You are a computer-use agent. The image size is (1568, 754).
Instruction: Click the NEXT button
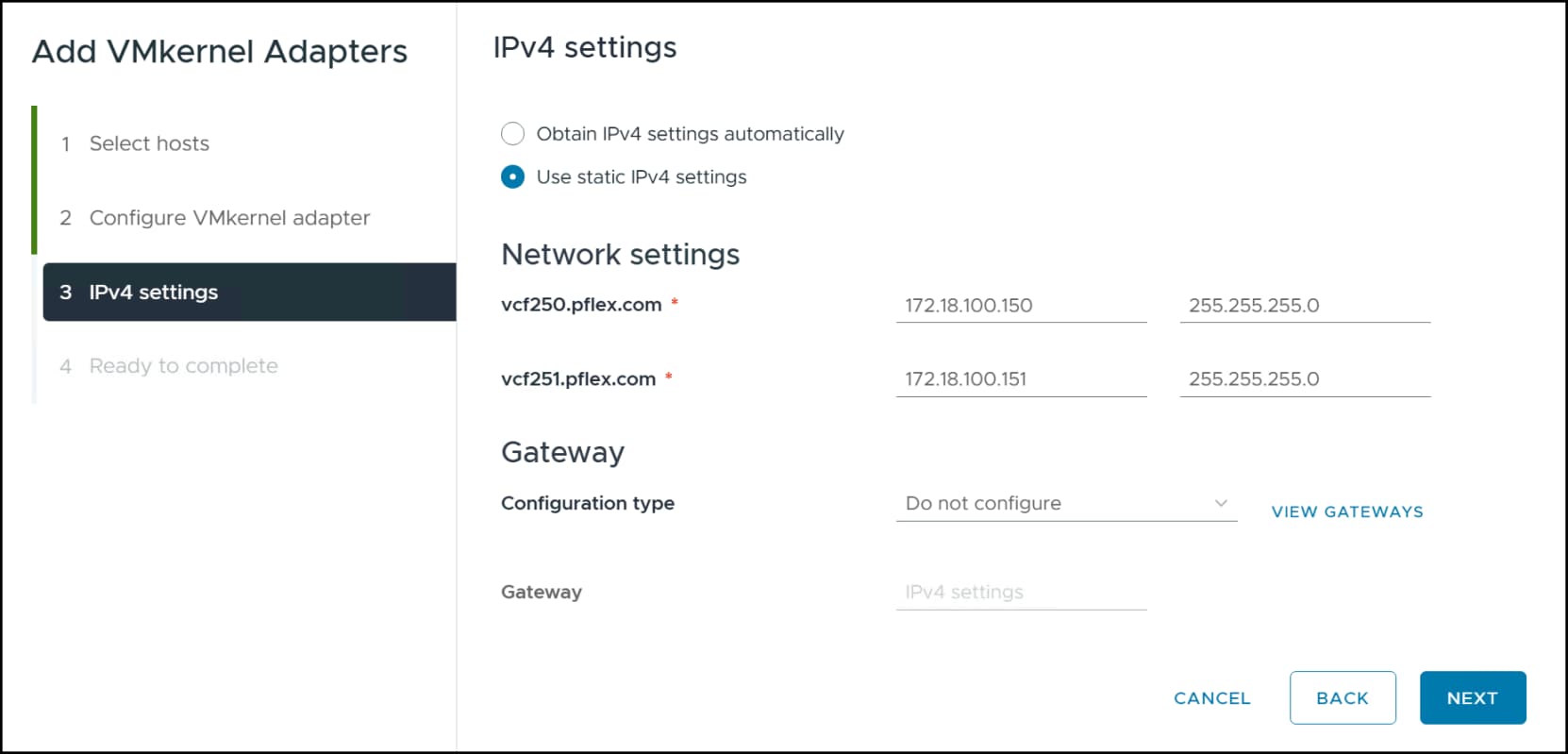pyautogui.click(x=1473, y=698)
